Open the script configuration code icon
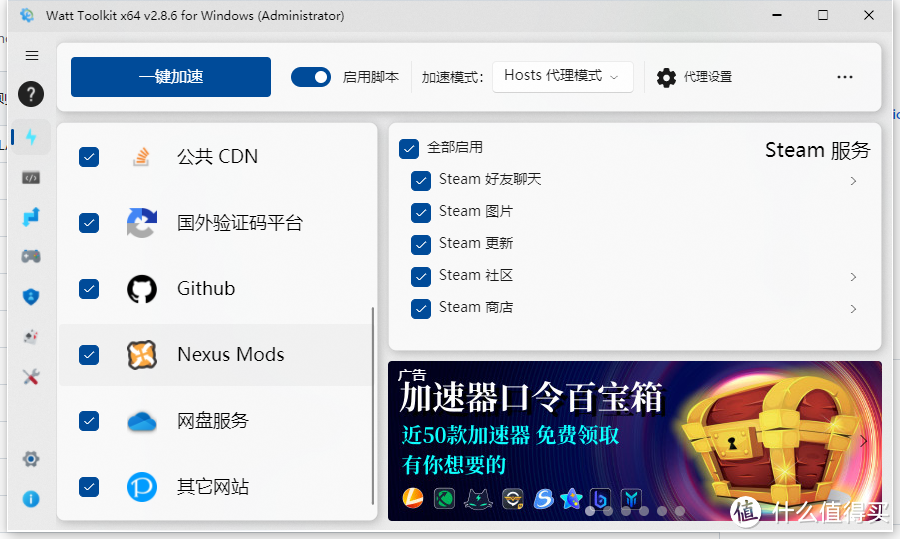This screenshot has height=539, width=900. 31,178
